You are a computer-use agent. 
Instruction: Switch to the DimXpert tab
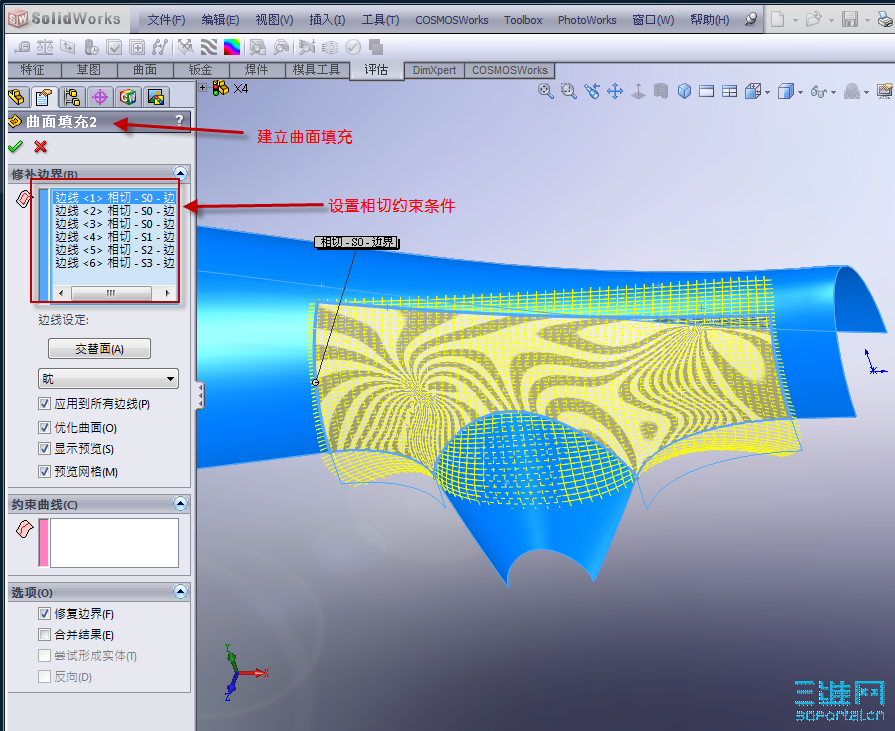pos(434,70)
